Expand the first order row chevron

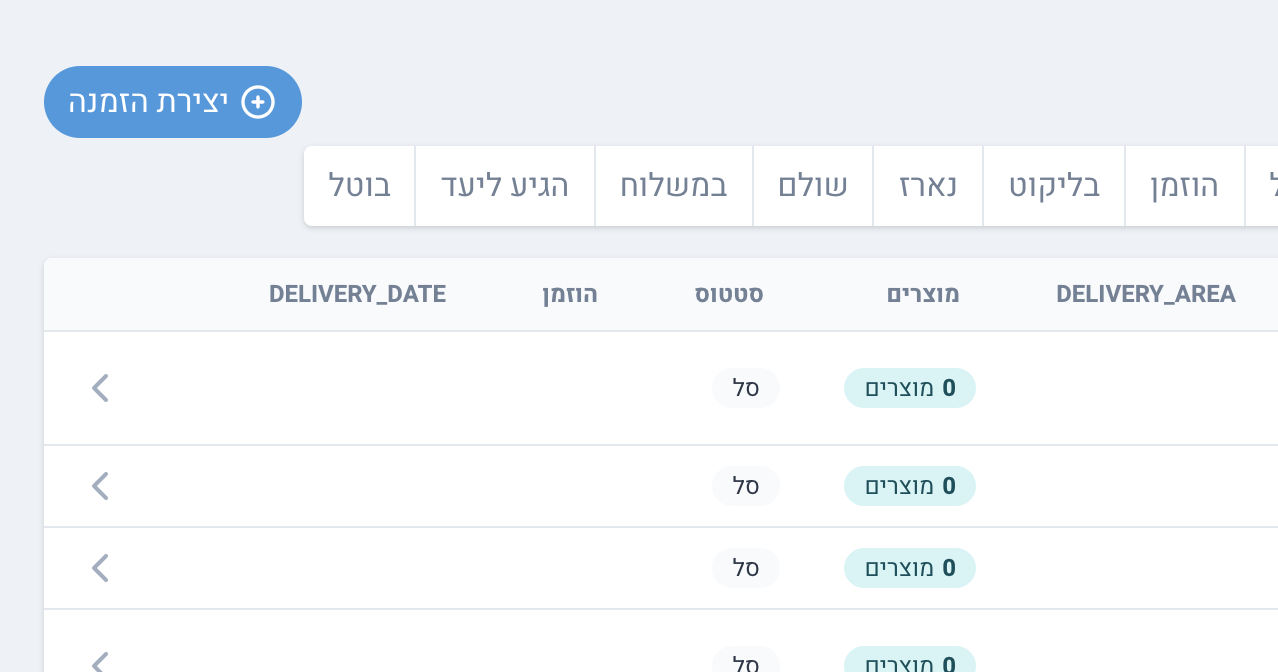click(100, 388)
